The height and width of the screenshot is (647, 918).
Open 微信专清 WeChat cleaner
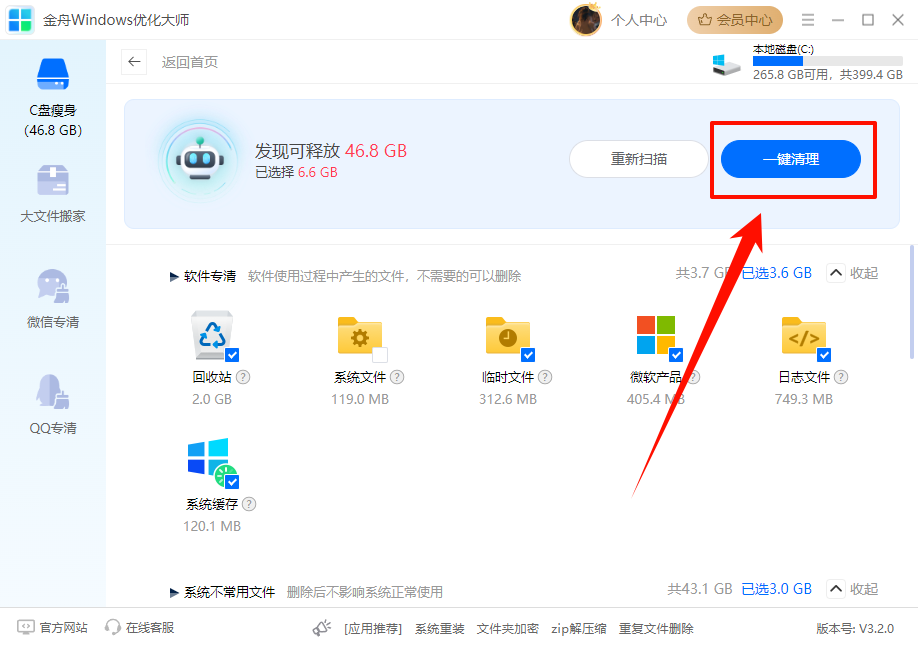pos(53,299)
